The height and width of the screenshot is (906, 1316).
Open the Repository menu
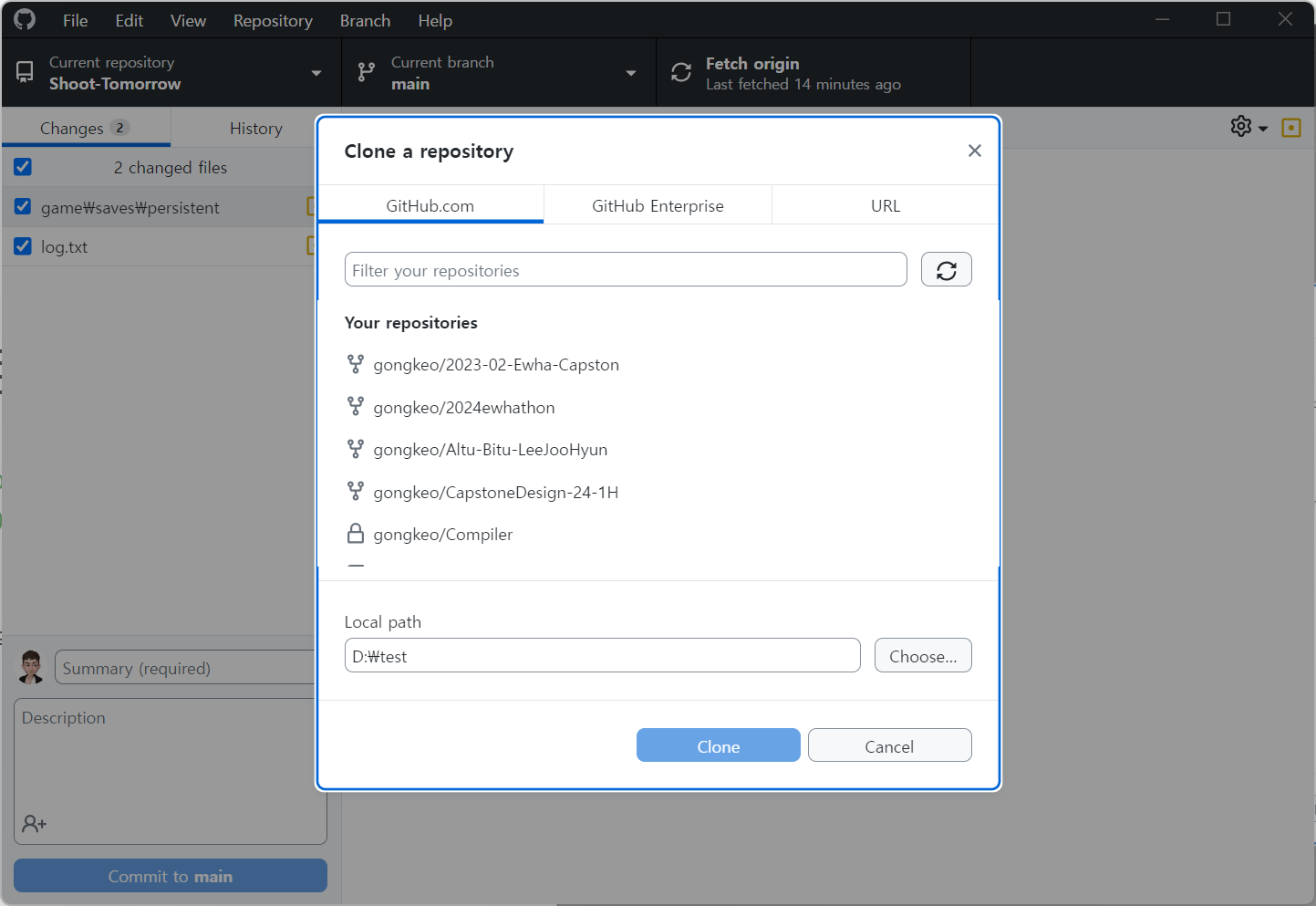[x=273, y=20]
